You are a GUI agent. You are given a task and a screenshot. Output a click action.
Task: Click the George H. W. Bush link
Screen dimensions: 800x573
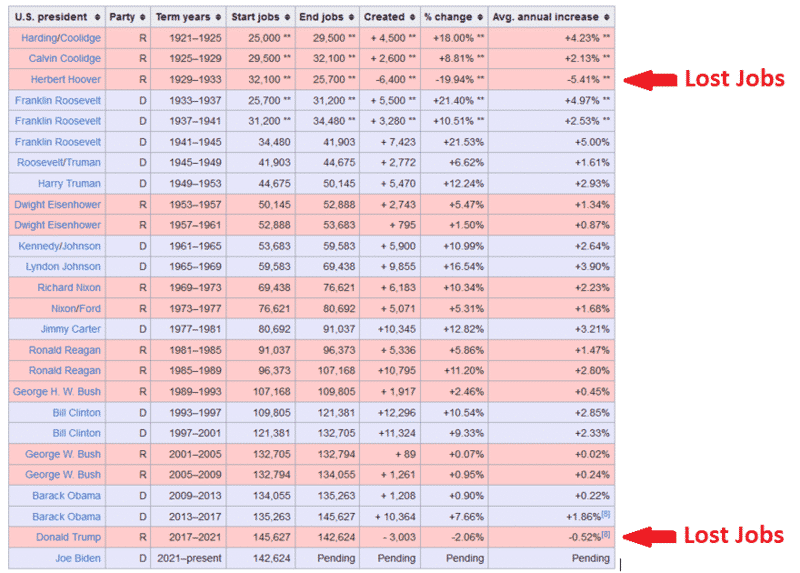point(56,391)
